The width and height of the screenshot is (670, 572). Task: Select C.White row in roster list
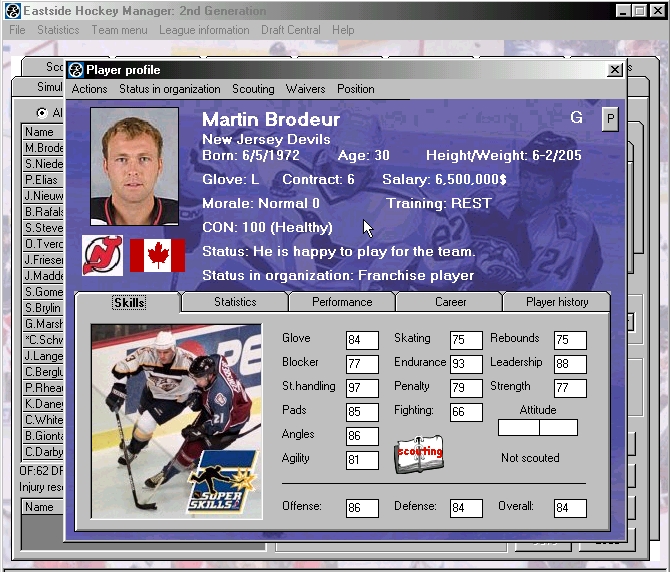(x=43, y=420)
